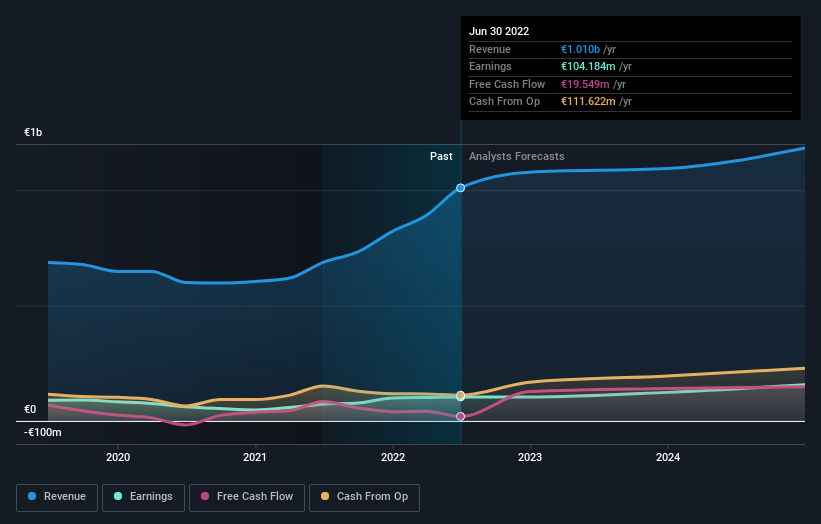
Task: Toggle the Cash From Op legend series
Action: point(364,497)
